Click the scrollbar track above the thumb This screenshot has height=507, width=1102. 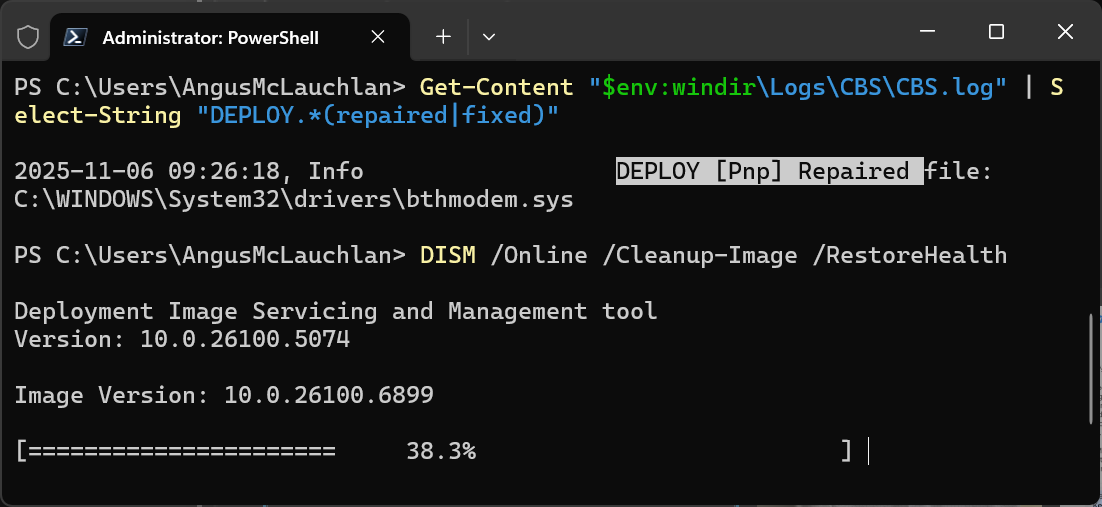(x=1091, y=200)
